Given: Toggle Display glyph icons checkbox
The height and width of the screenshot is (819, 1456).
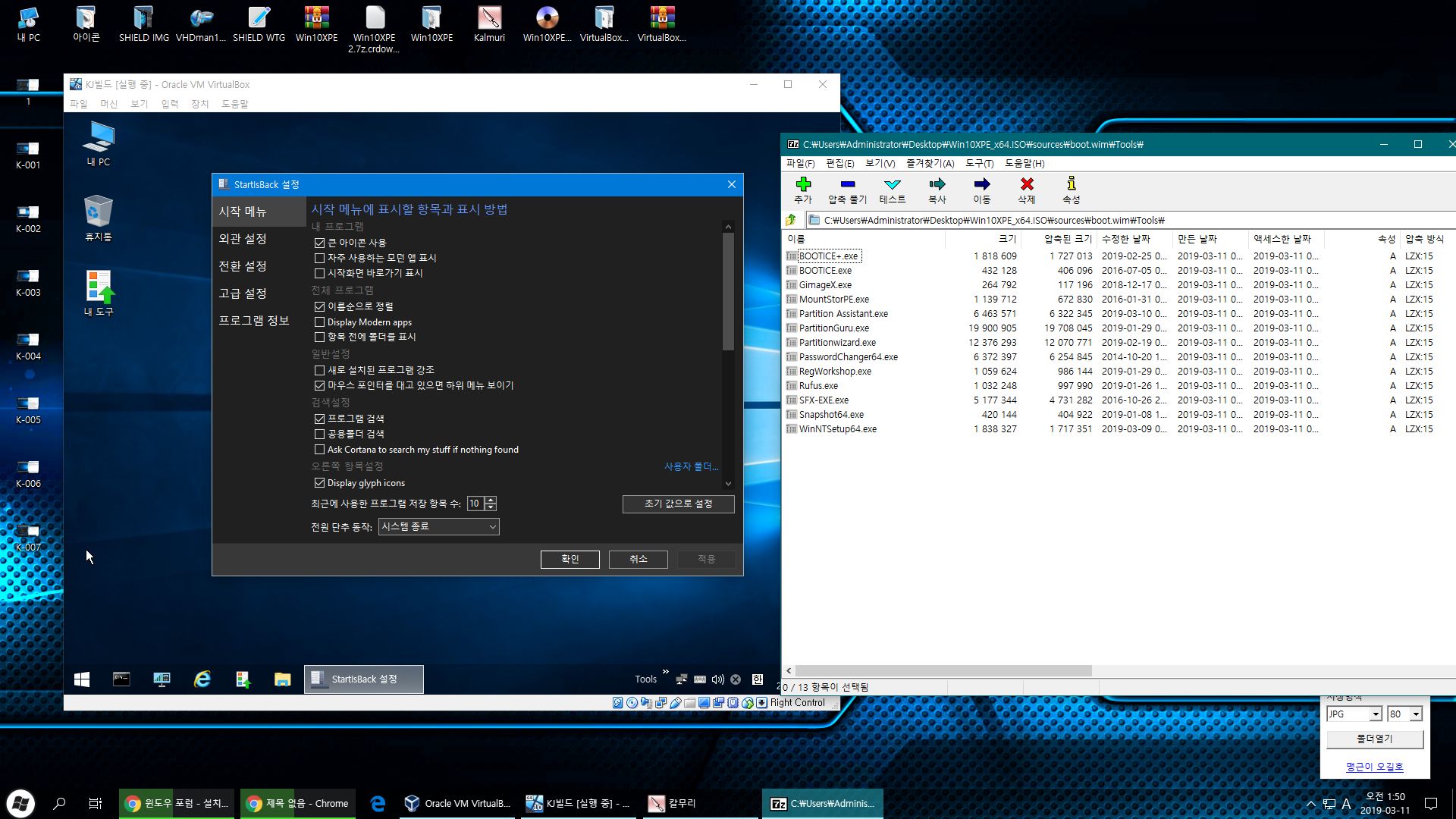Looking at the screenshot, I should pos(319,483).
